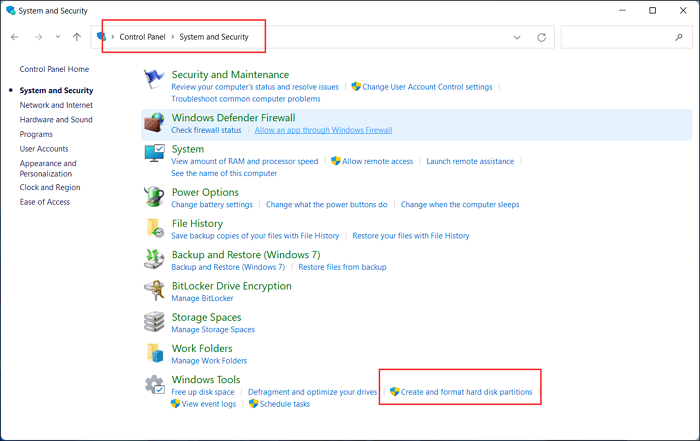Viewport: 700px width, 441px height.
Task: Click the File History folder icon
Action: click(155, 228)
